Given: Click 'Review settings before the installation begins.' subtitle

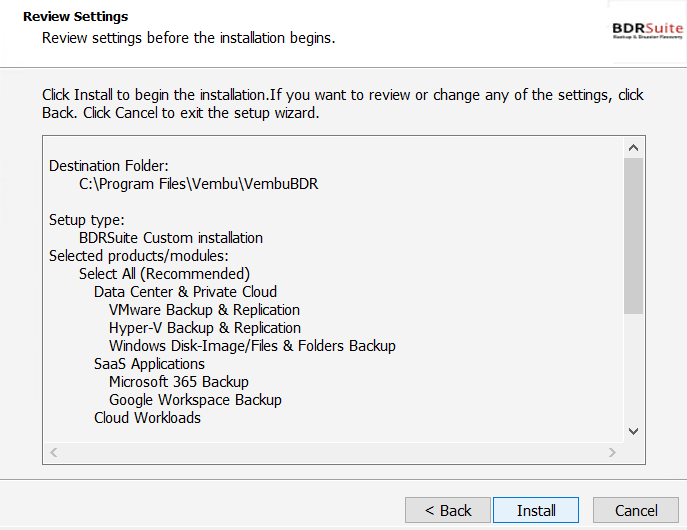Looking at the screenshot, I should tap(188, 38).
